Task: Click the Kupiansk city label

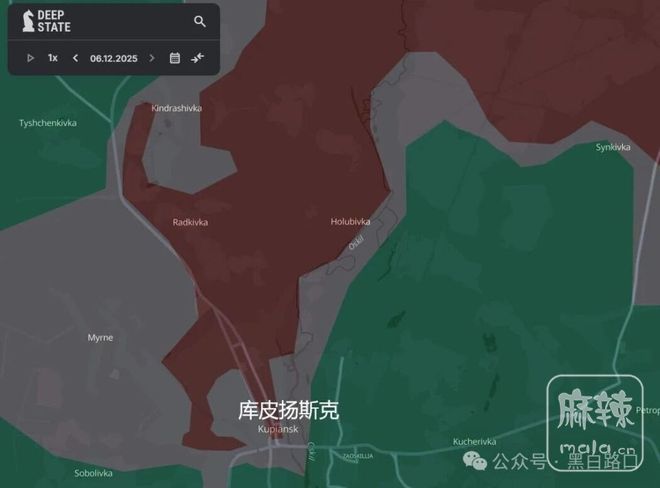Action: coord(277,429)
